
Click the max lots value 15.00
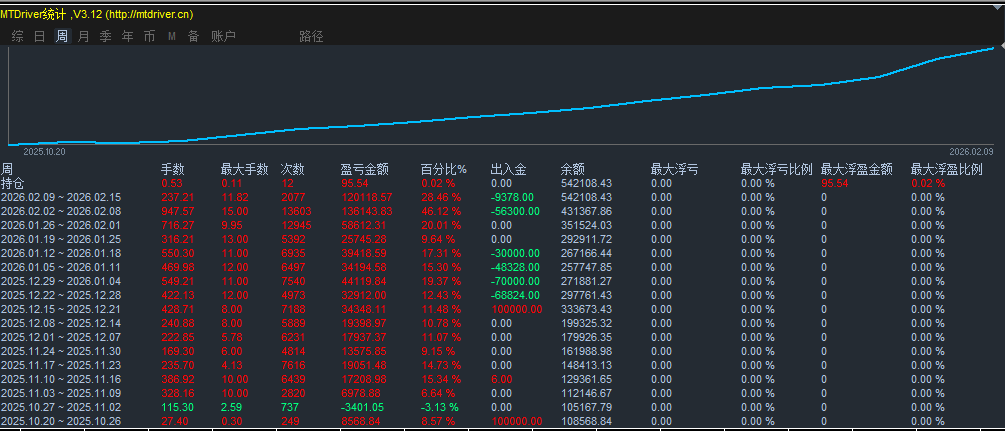[x=235, y=211]
